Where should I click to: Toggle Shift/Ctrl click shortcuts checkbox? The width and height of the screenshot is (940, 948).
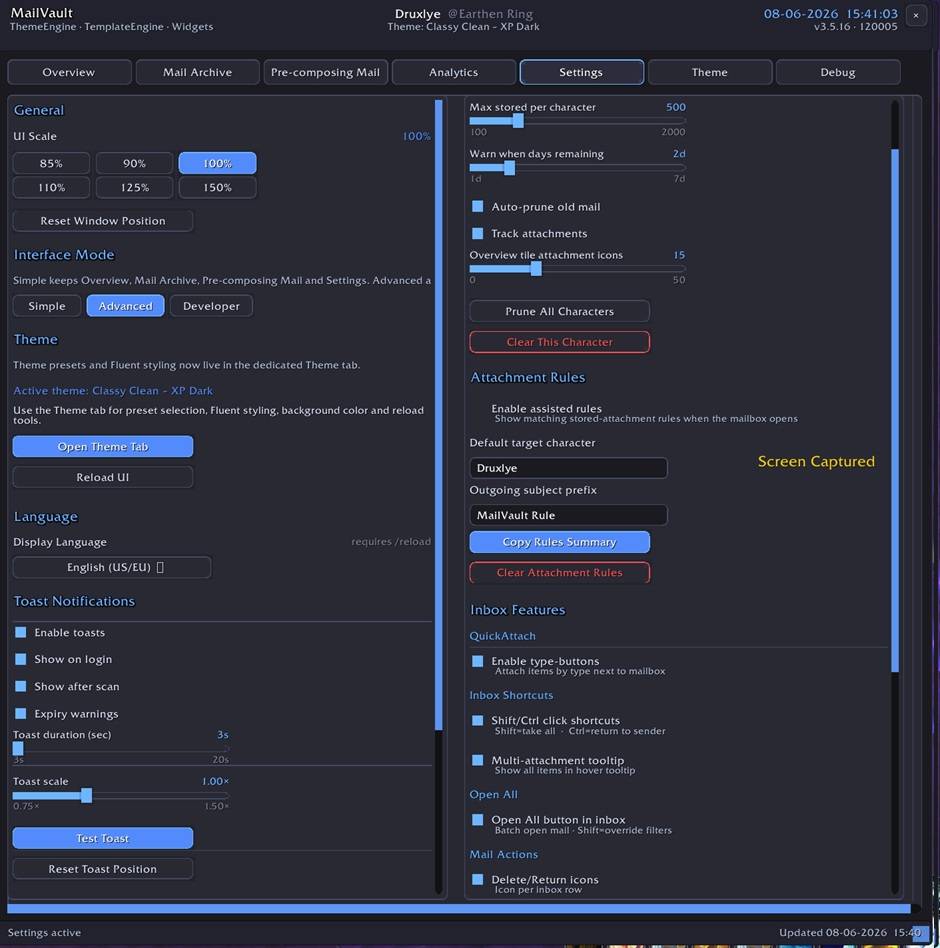tap(478, 721)
